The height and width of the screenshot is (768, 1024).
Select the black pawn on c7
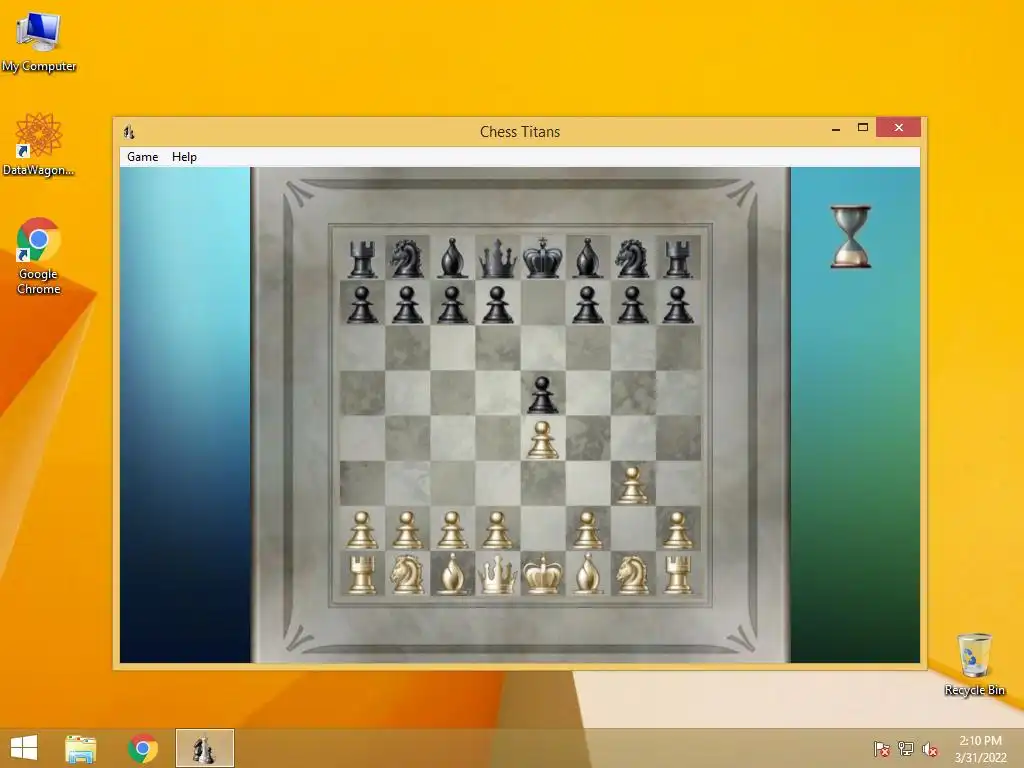click(x=453, y=305)
